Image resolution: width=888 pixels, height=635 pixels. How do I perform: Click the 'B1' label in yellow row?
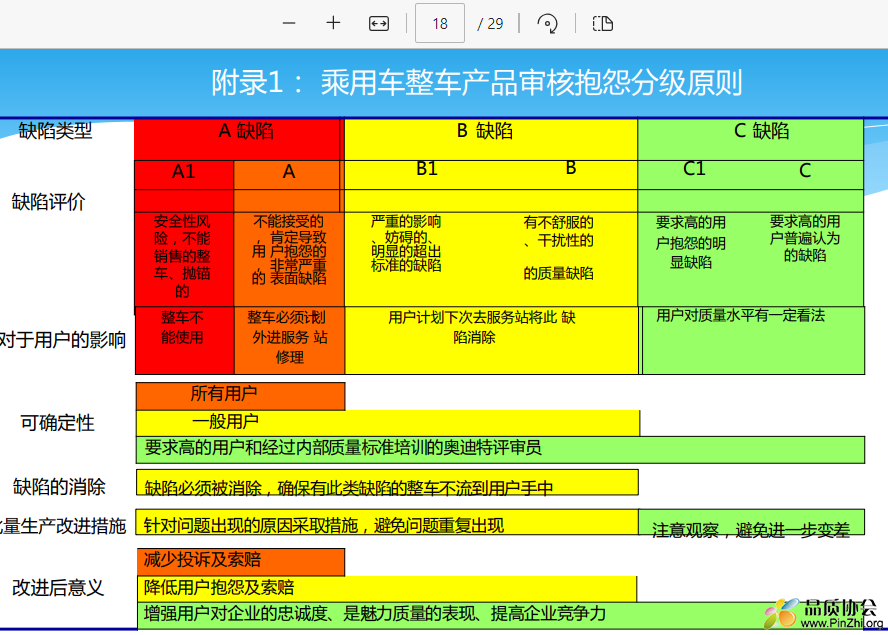click(x=427, y=169)
